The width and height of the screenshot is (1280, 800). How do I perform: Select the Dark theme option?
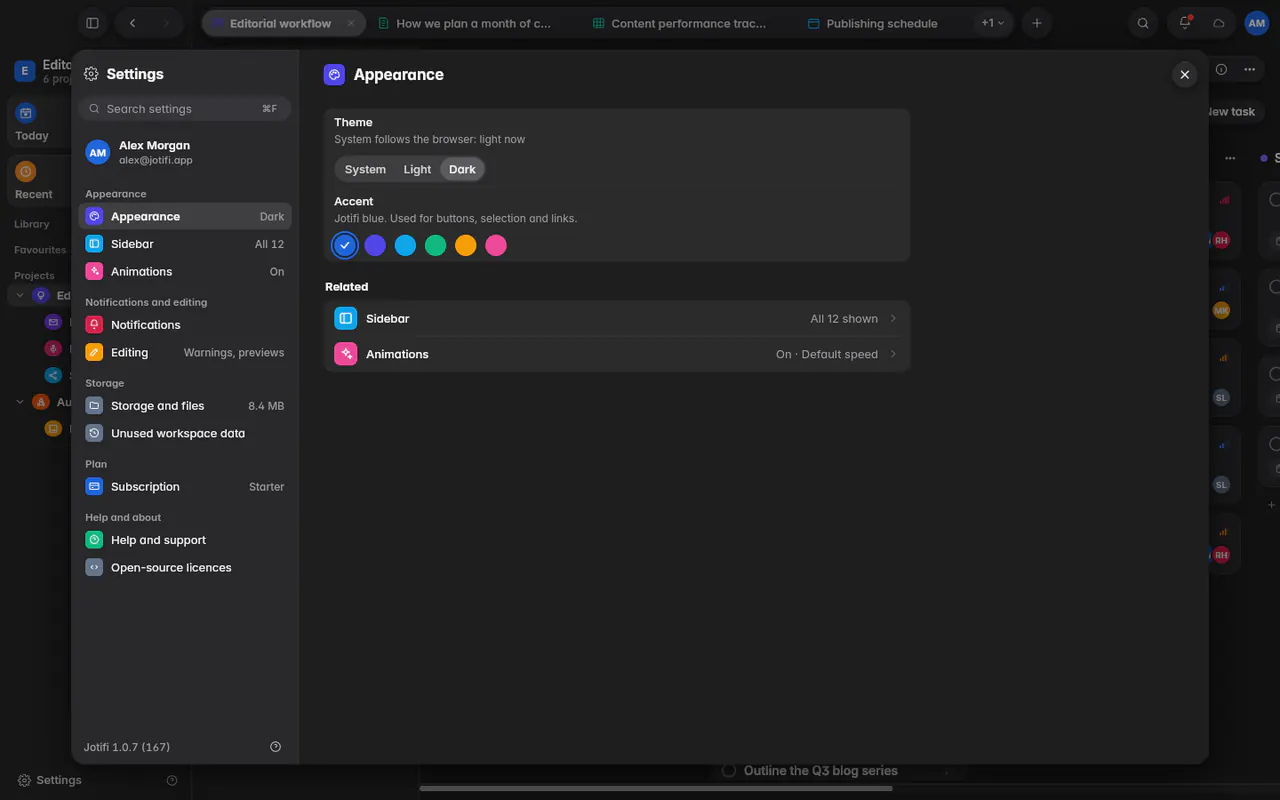(x=462, y=169)
